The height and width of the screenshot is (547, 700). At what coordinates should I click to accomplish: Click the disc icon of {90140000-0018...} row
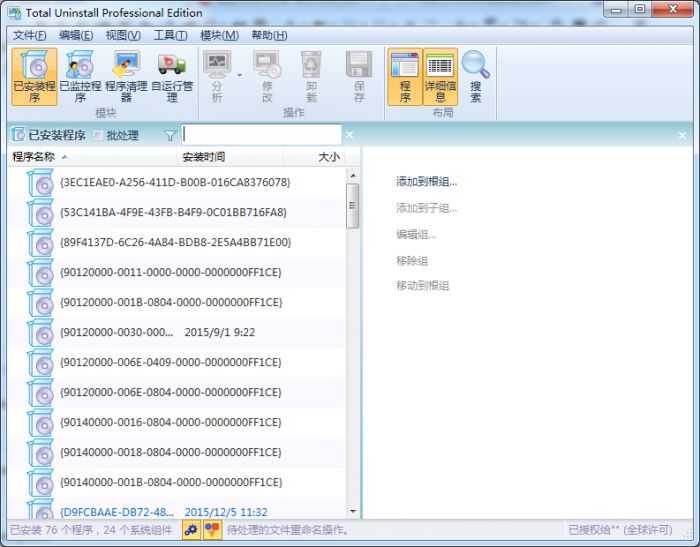(x=41, y=452)
